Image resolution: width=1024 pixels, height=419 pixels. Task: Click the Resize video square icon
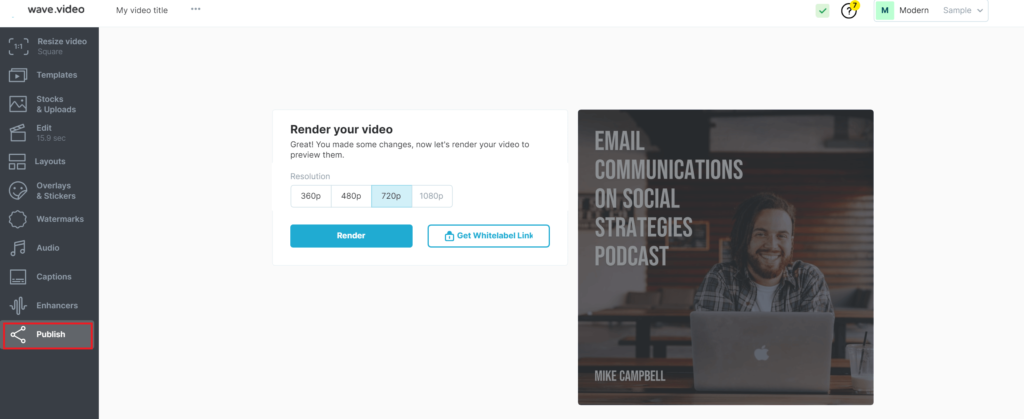tap(18, 46)
